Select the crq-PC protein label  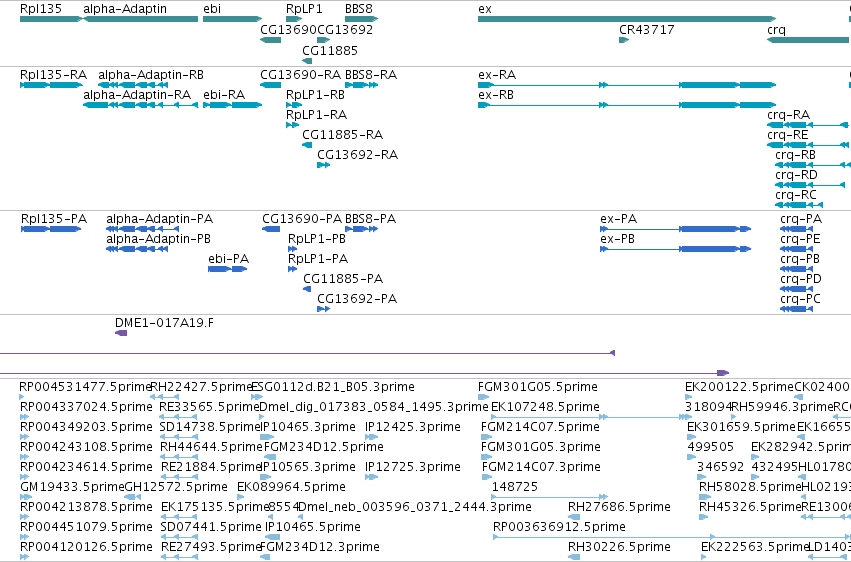coord(800,299)
